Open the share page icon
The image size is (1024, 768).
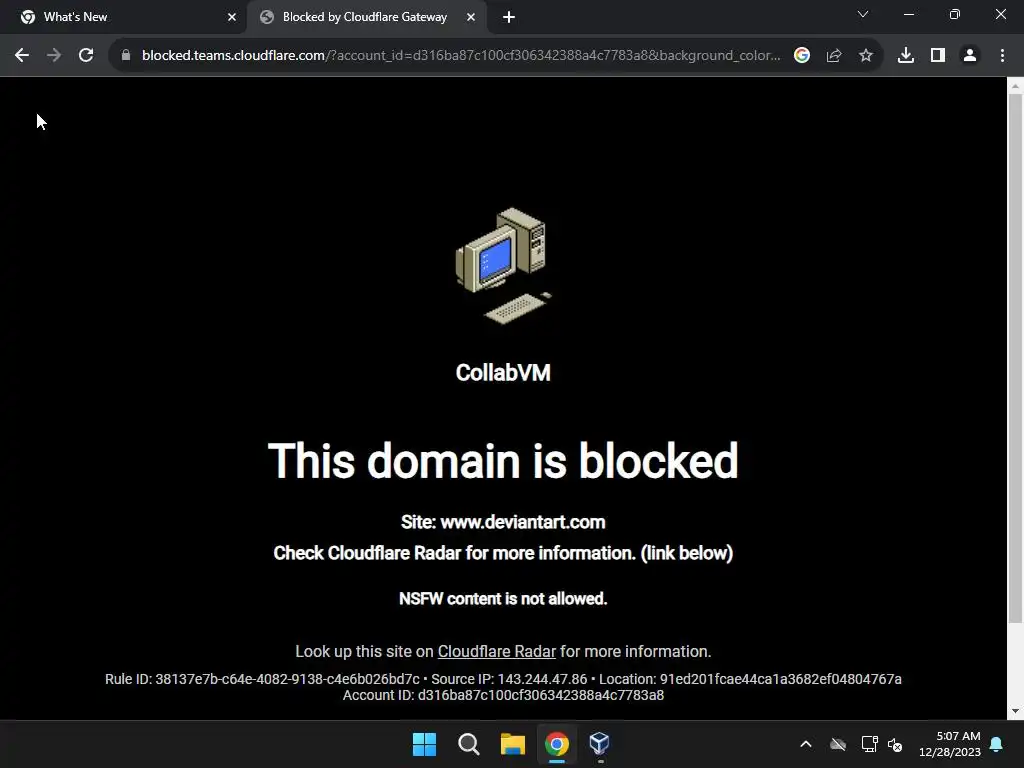tap(834, 56)
